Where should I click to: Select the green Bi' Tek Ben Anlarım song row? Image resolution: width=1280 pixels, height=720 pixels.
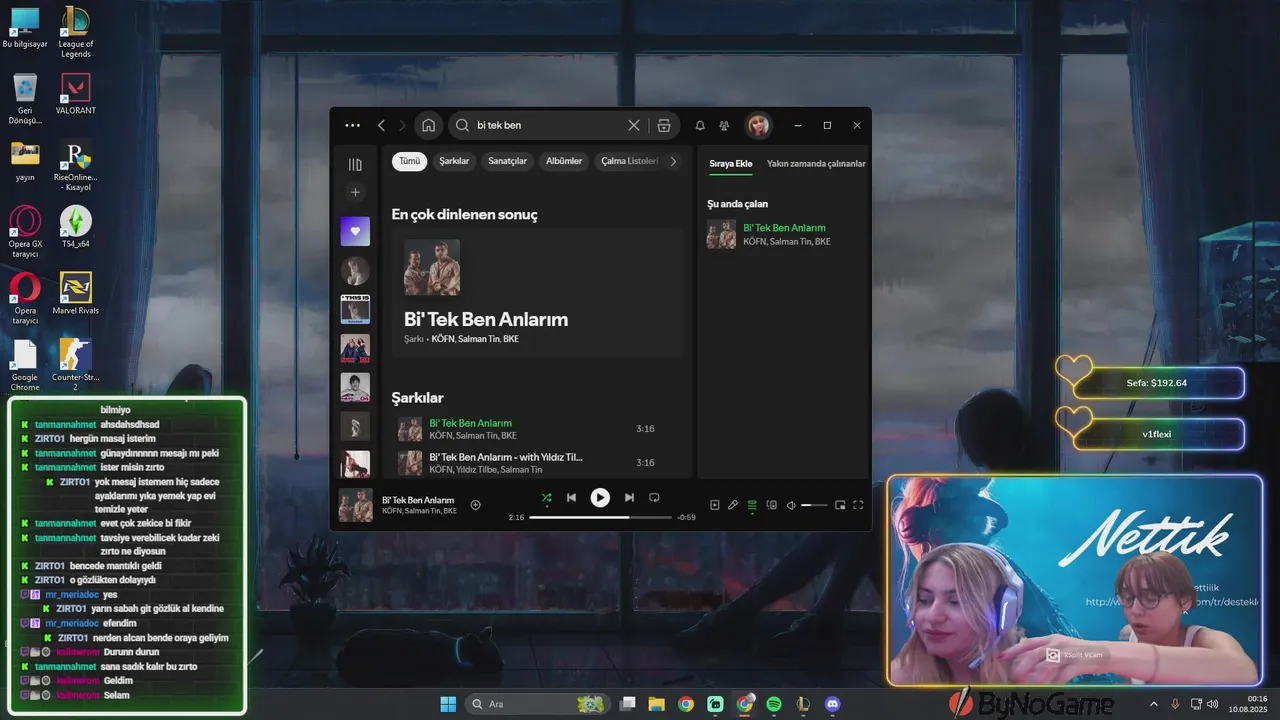537,429
